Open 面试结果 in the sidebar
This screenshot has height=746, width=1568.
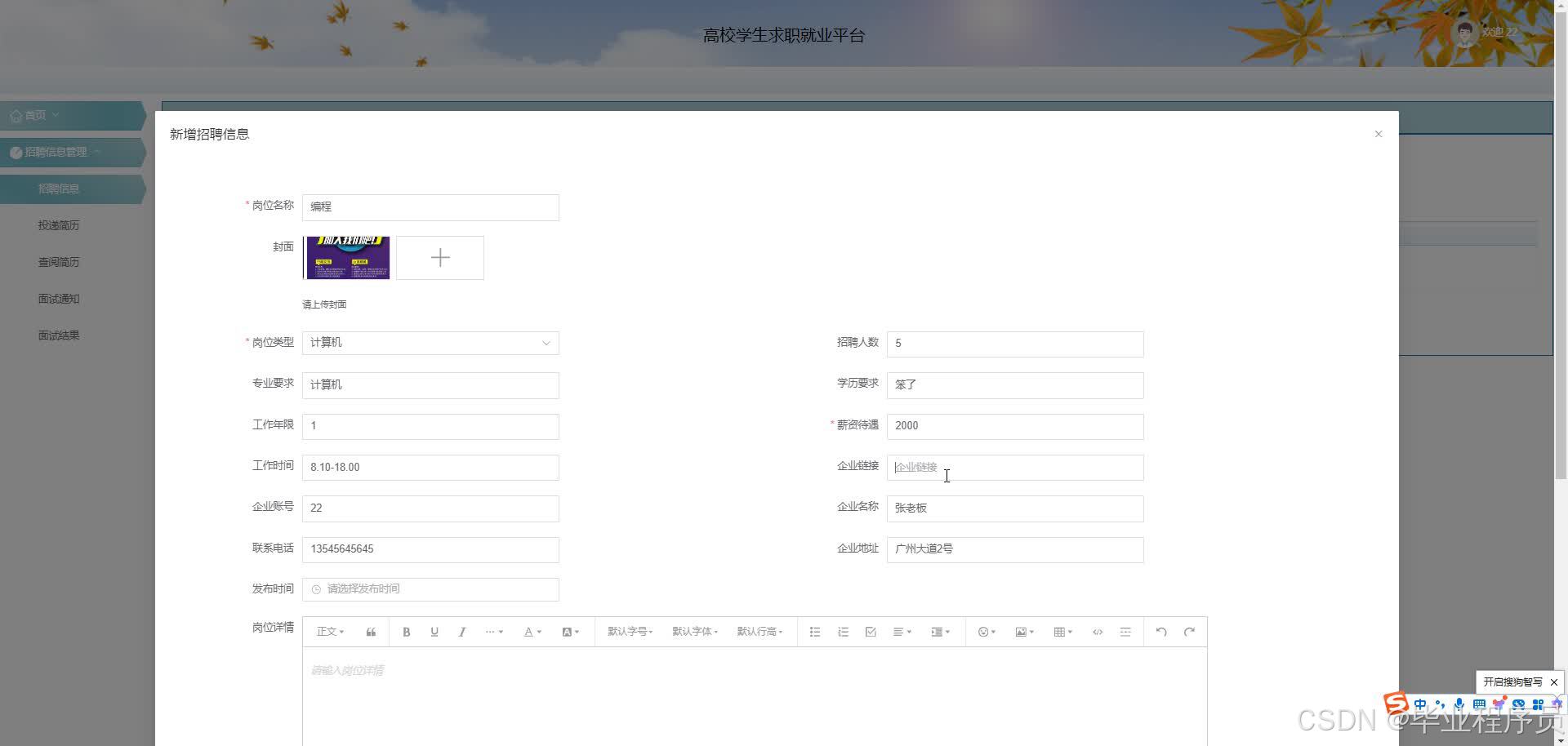click(59, 335)
